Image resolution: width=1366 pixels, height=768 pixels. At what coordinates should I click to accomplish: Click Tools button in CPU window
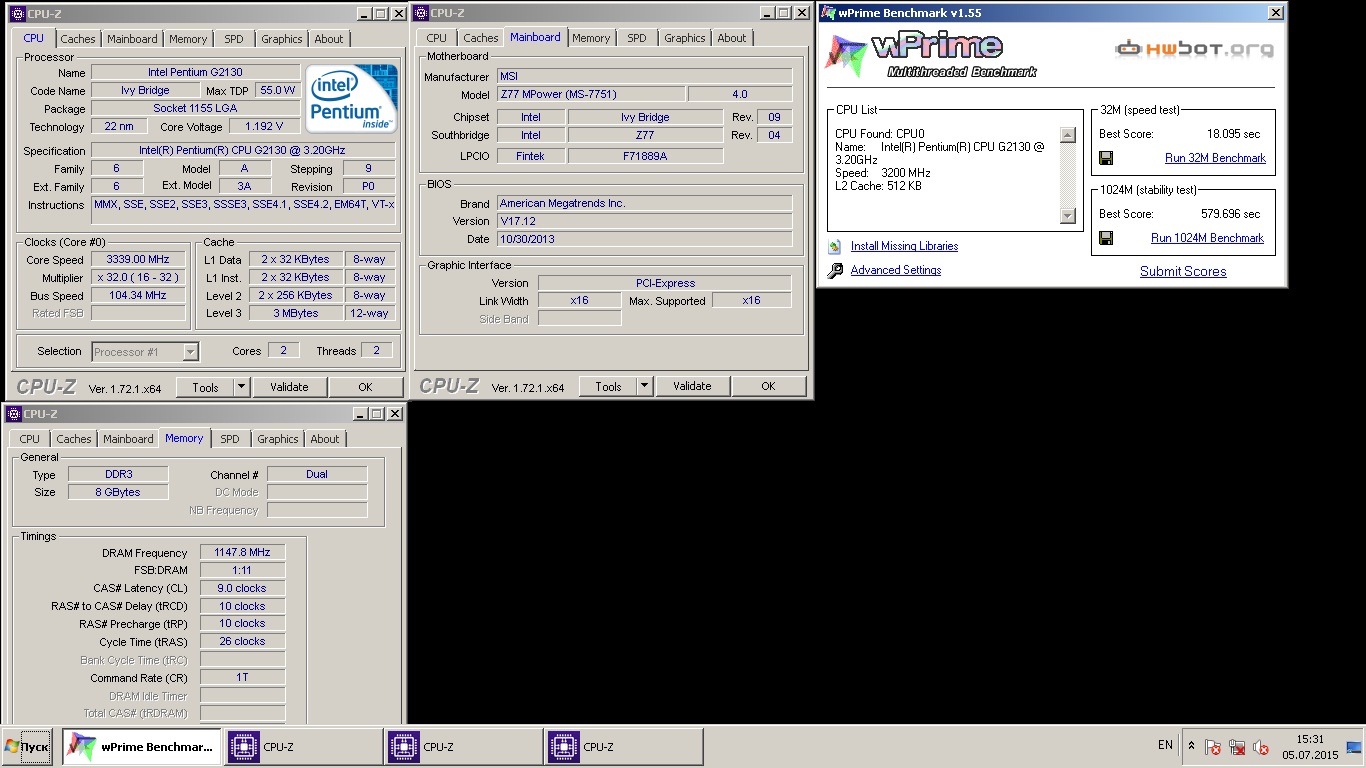[205, 387]
